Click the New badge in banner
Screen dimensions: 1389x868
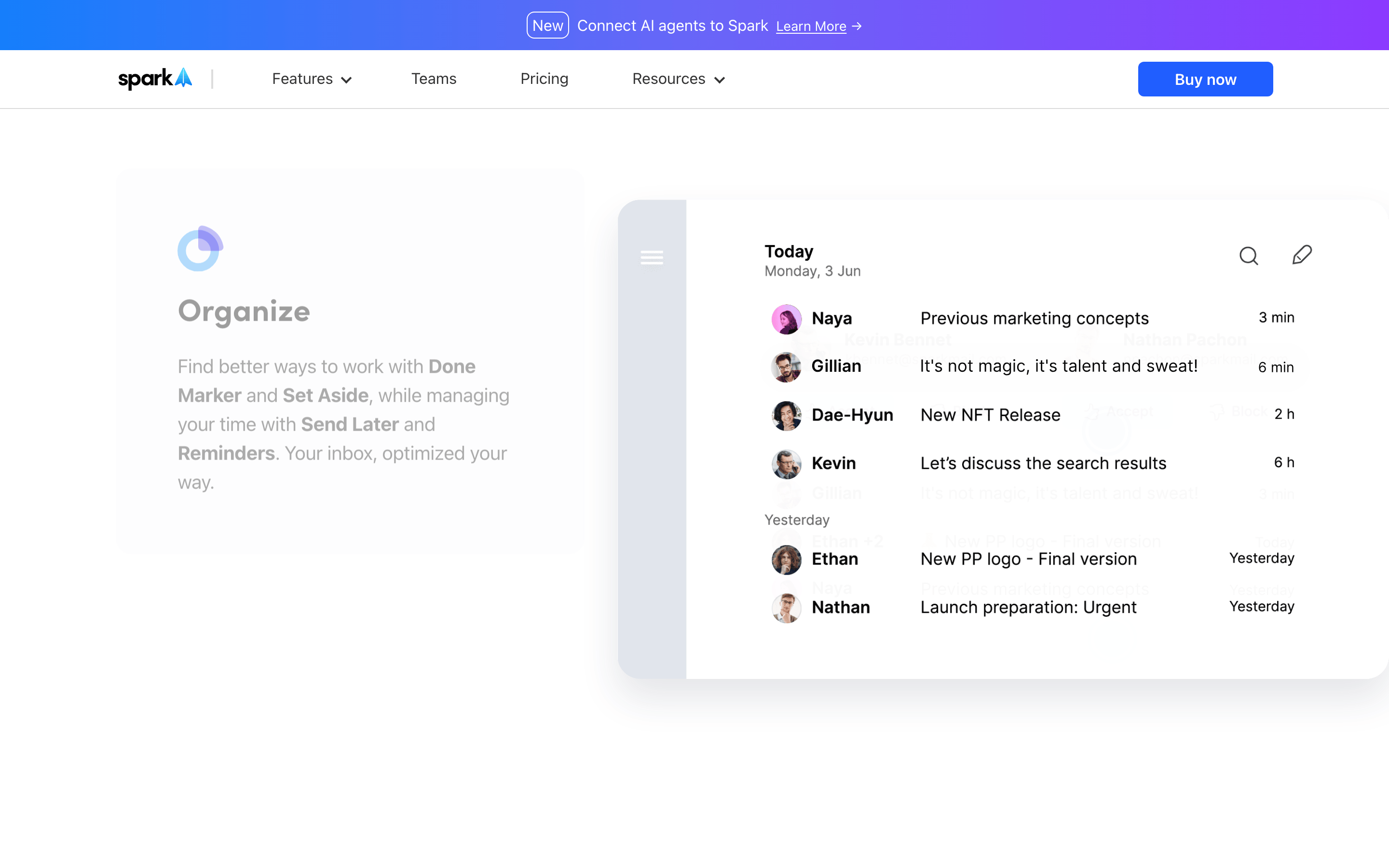(547, 25)
